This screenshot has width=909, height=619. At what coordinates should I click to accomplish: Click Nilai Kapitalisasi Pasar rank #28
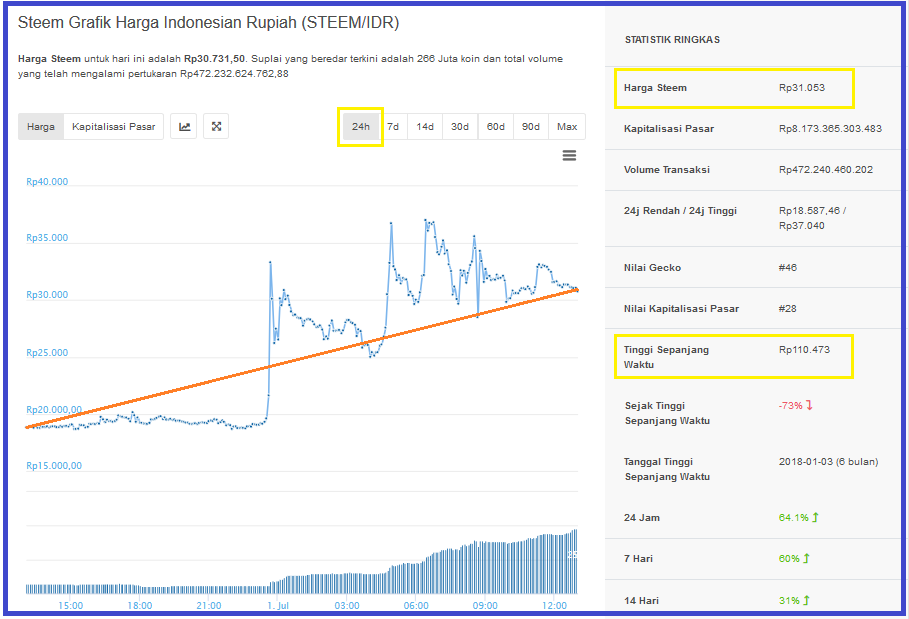tap(788, 308)
